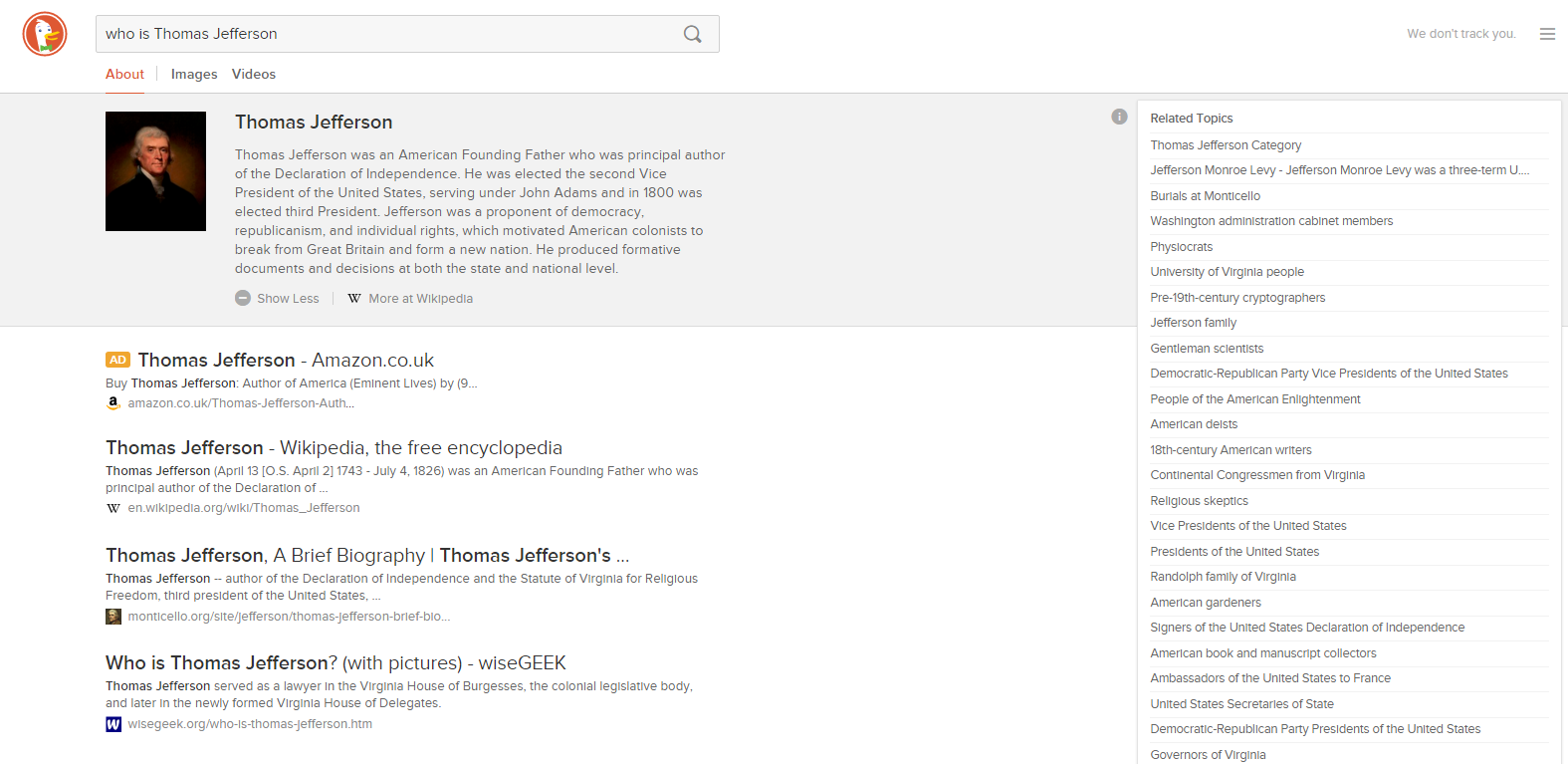Open the hamburger menu icon
Screen dimensions: 1568x764
pos(1547,34)
